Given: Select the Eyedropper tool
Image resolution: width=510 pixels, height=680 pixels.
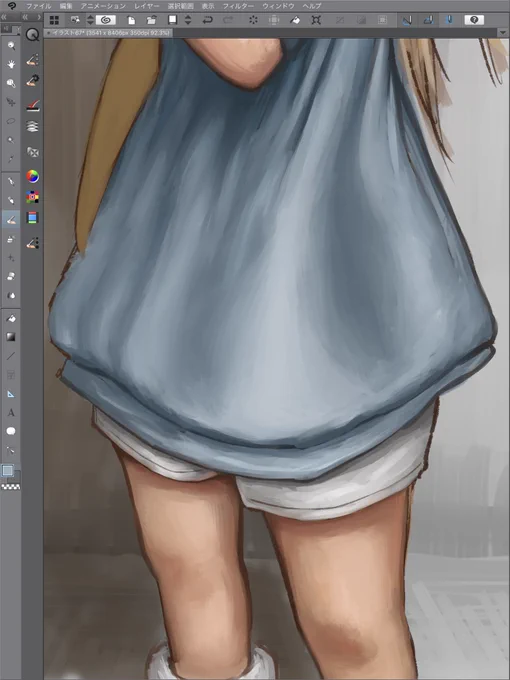Looking at the screenshot, I should click(x=11, y=159).
